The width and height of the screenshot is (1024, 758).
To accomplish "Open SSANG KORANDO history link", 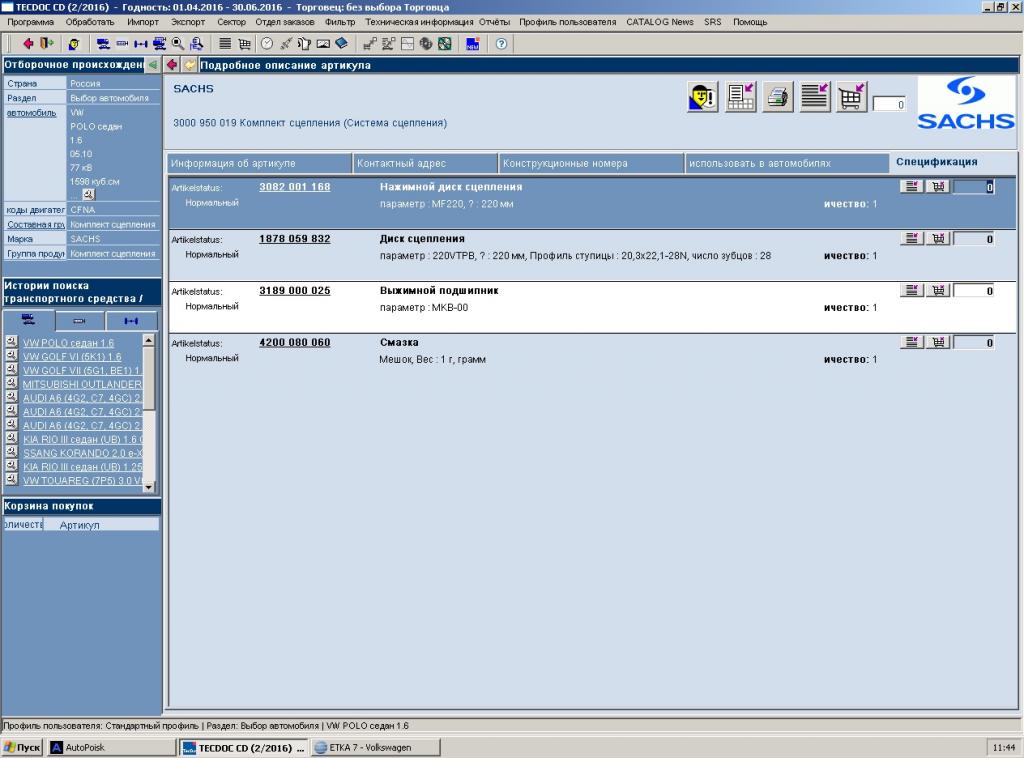I will [x=82, y=452].
